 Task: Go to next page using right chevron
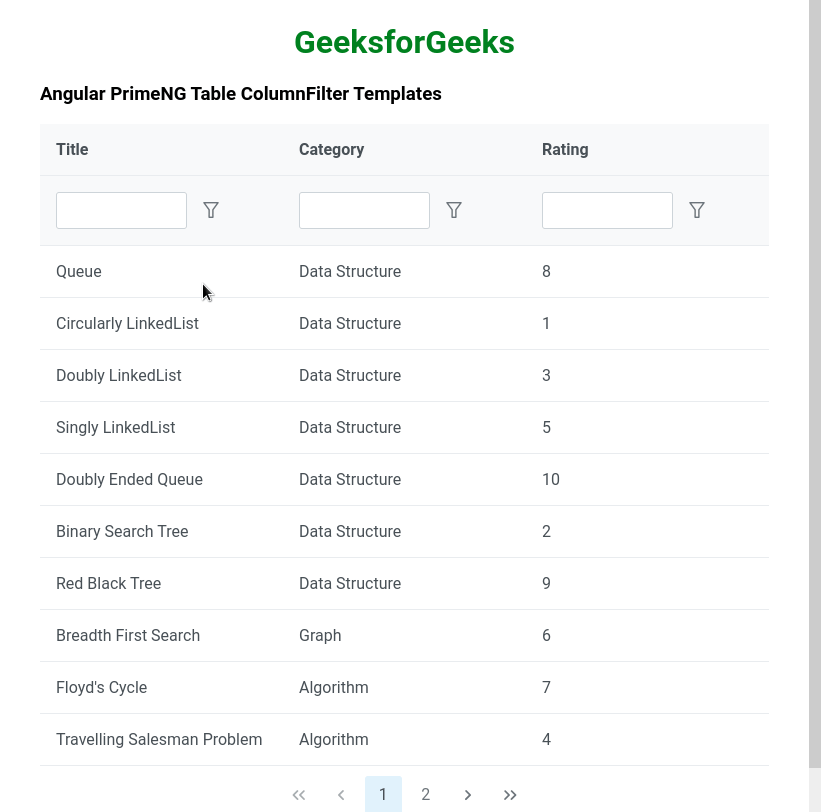468,795
